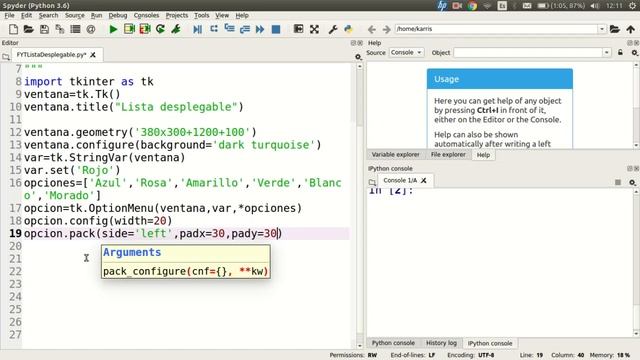Stop the current command in IPython console
Screen dimensions: 640x360
(618, 182)
